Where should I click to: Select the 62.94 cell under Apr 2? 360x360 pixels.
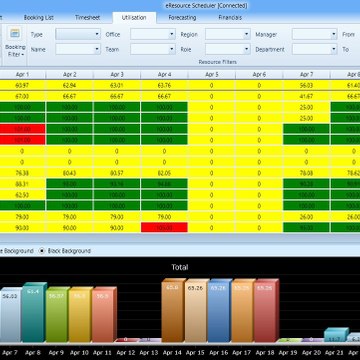(70, 85)
